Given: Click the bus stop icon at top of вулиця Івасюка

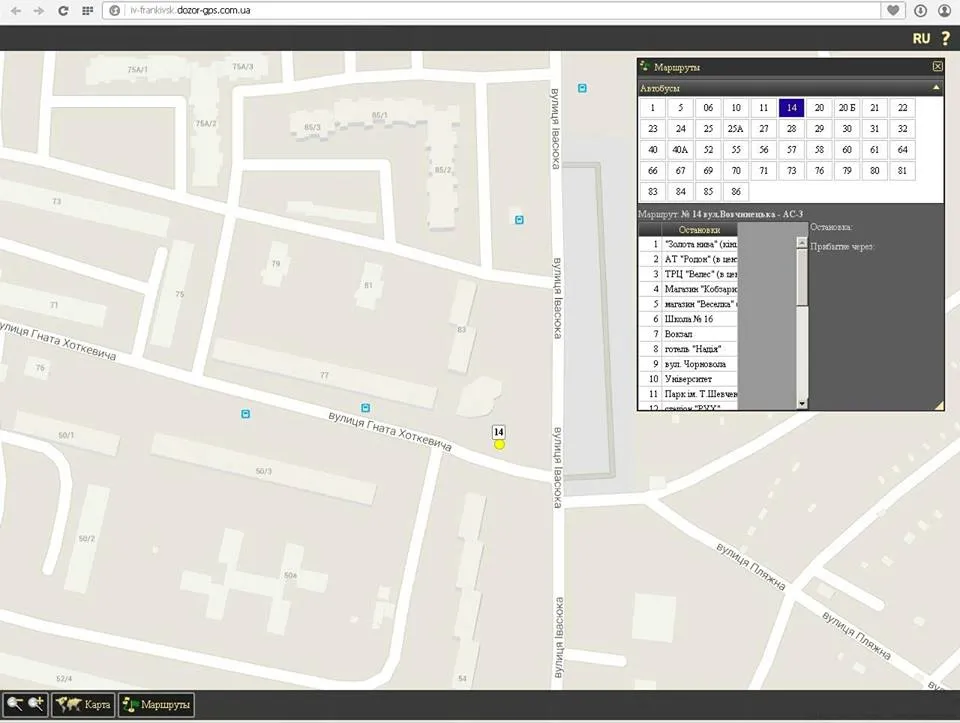Looking at the screenshot, I should click(582, 88).
